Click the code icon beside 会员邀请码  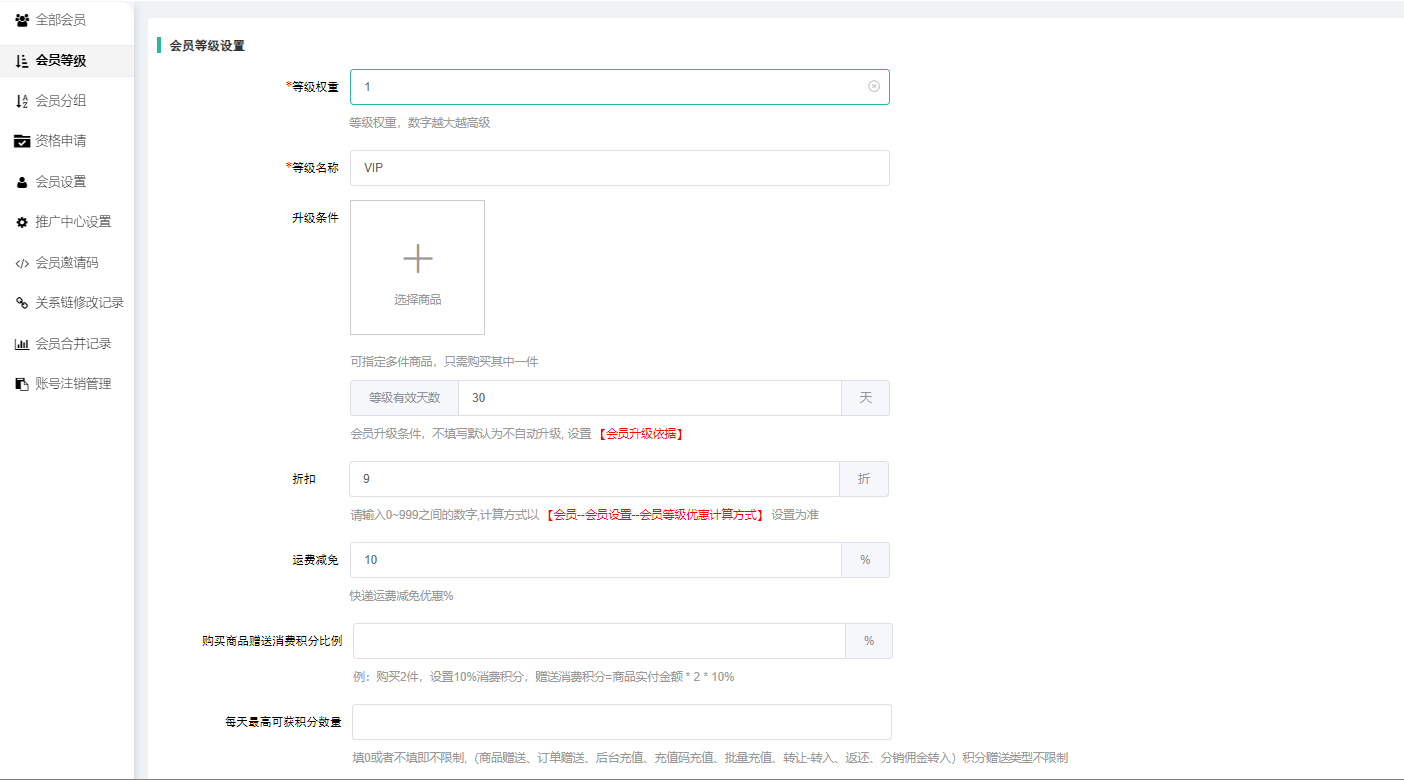(x=22, y=264)
